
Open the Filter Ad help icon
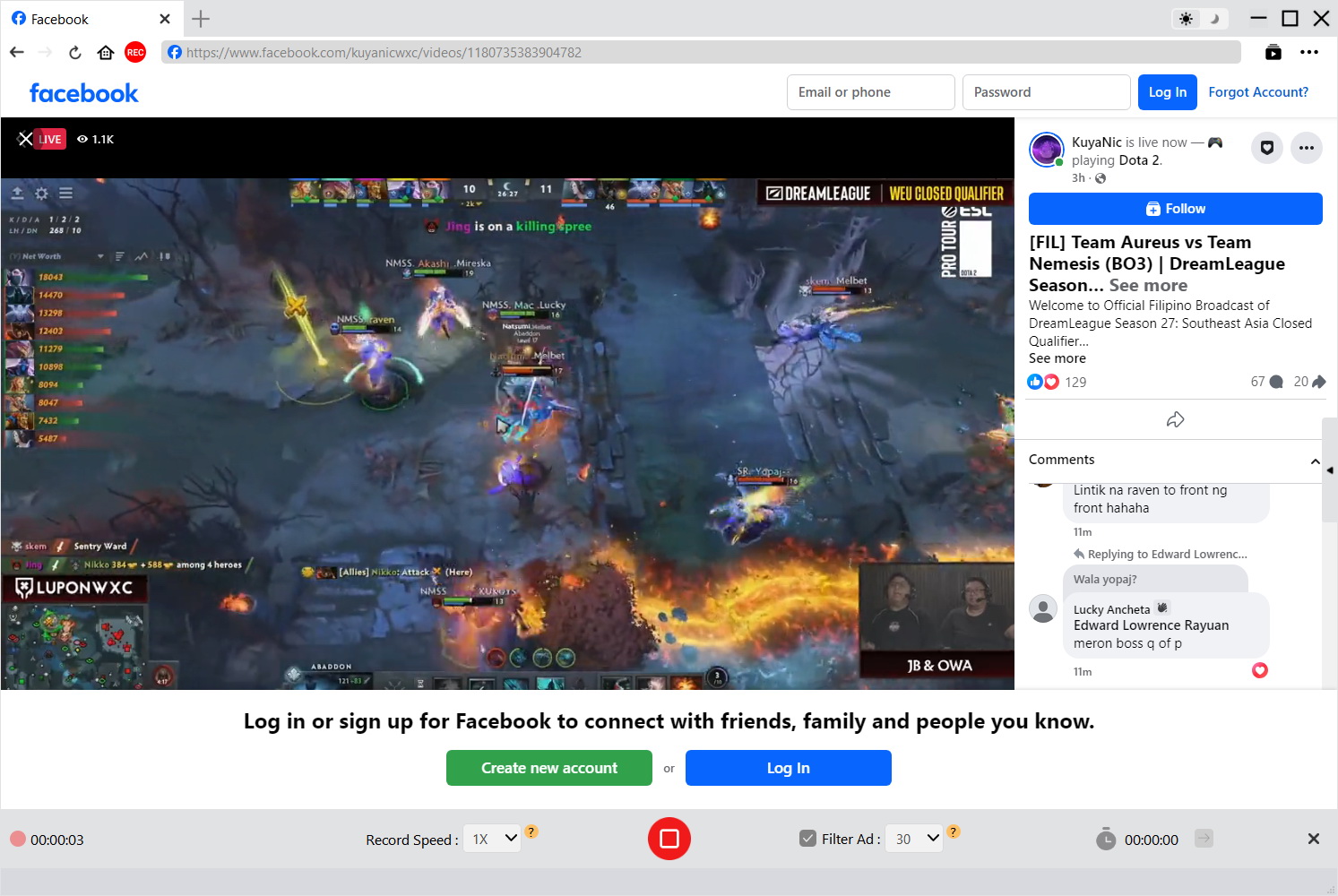(x=954, y=831)
